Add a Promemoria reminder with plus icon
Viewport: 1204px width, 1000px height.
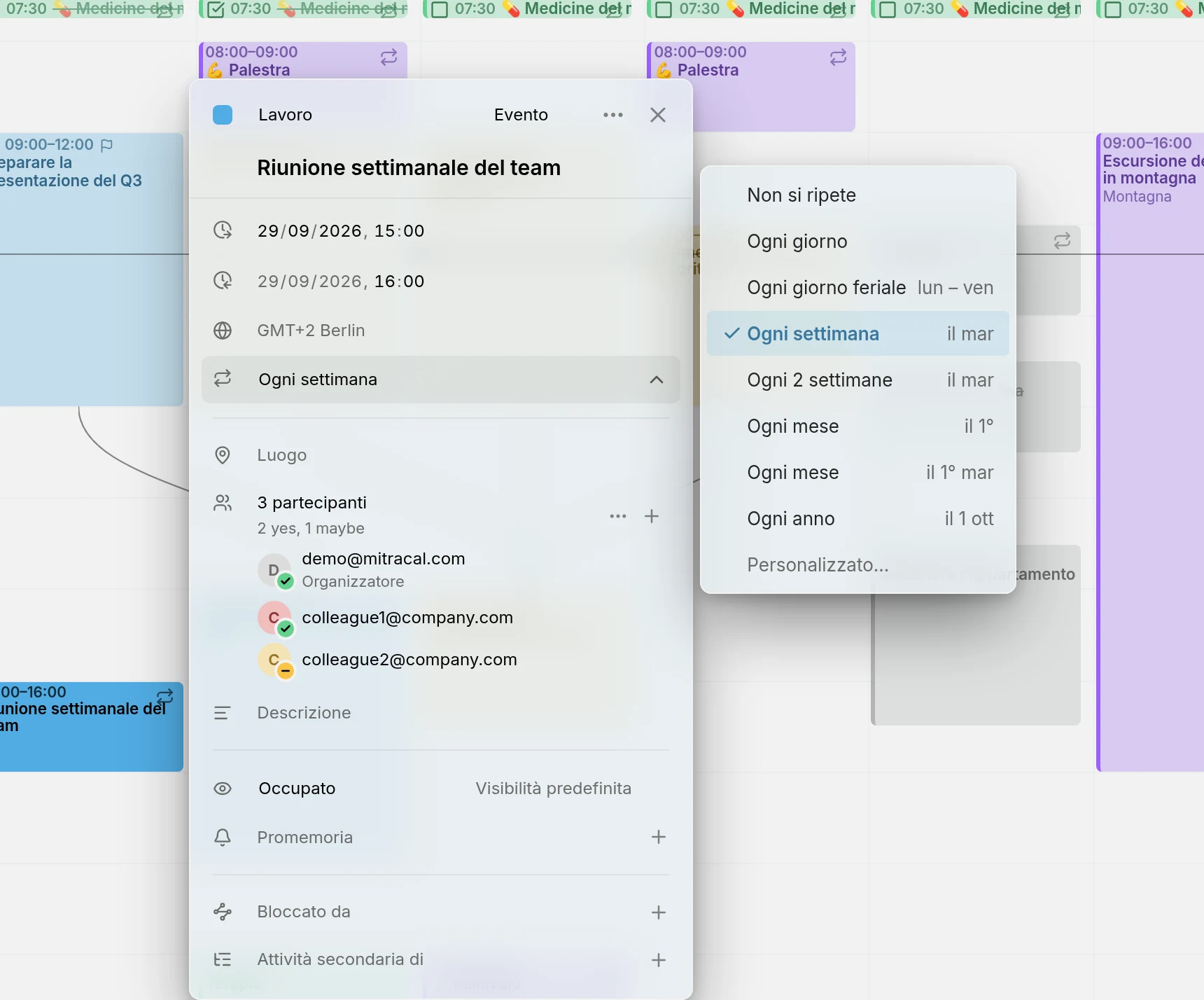[x=659, y=837]
